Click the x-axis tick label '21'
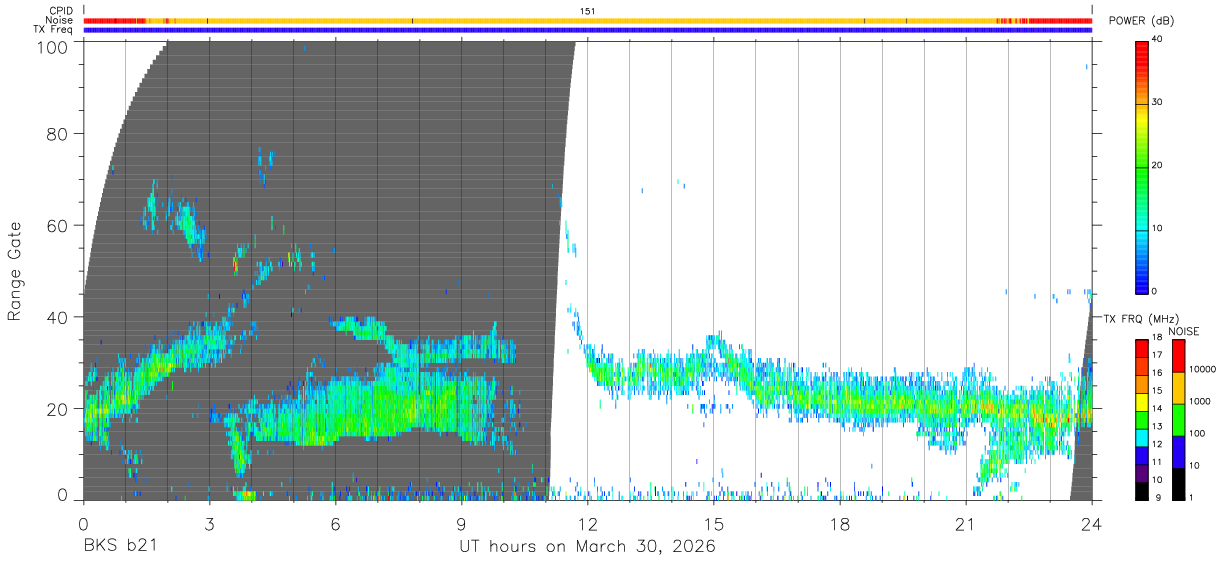Image resolution: width=1228 pixels, height=567 pixels. [x=966, y=524]
